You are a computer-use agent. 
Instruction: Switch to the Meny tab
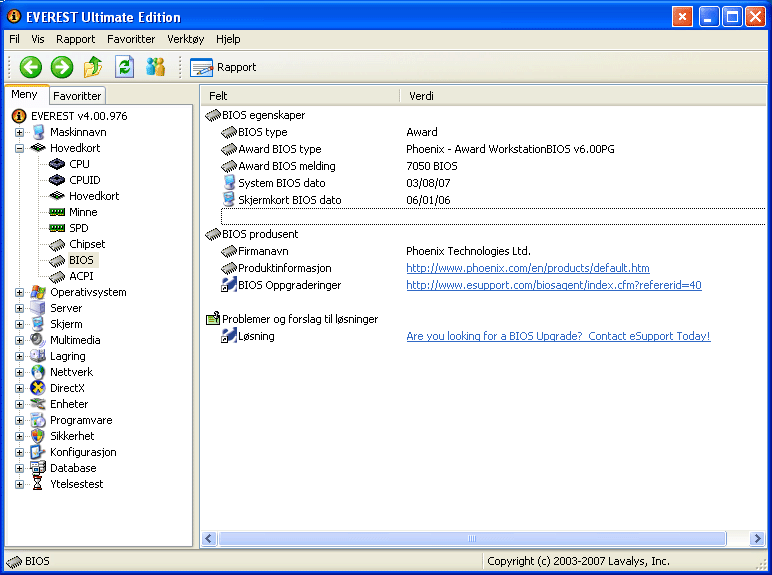[25, 95]
